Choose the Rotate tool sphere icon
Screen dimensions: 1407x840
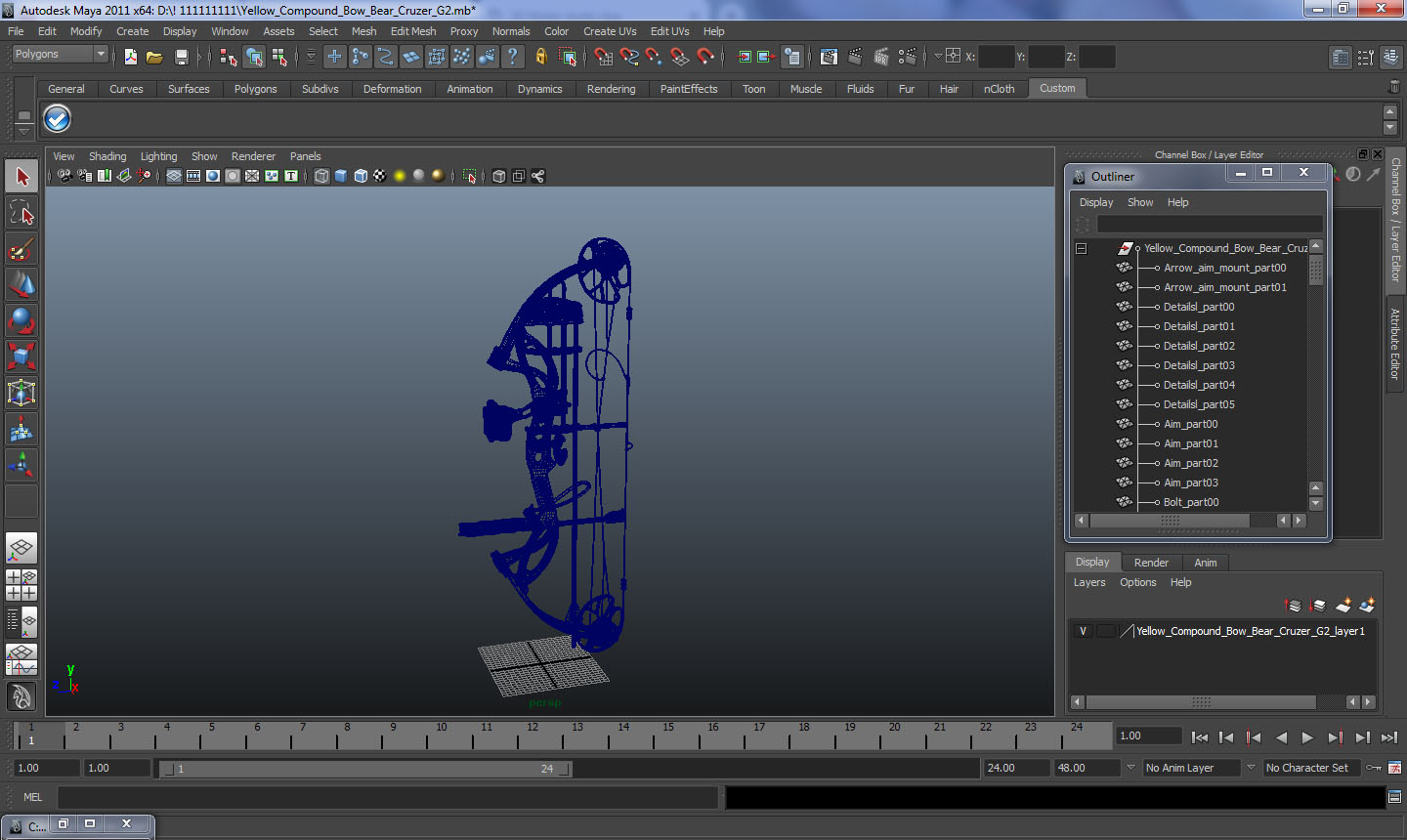click(x=21, y=320)
